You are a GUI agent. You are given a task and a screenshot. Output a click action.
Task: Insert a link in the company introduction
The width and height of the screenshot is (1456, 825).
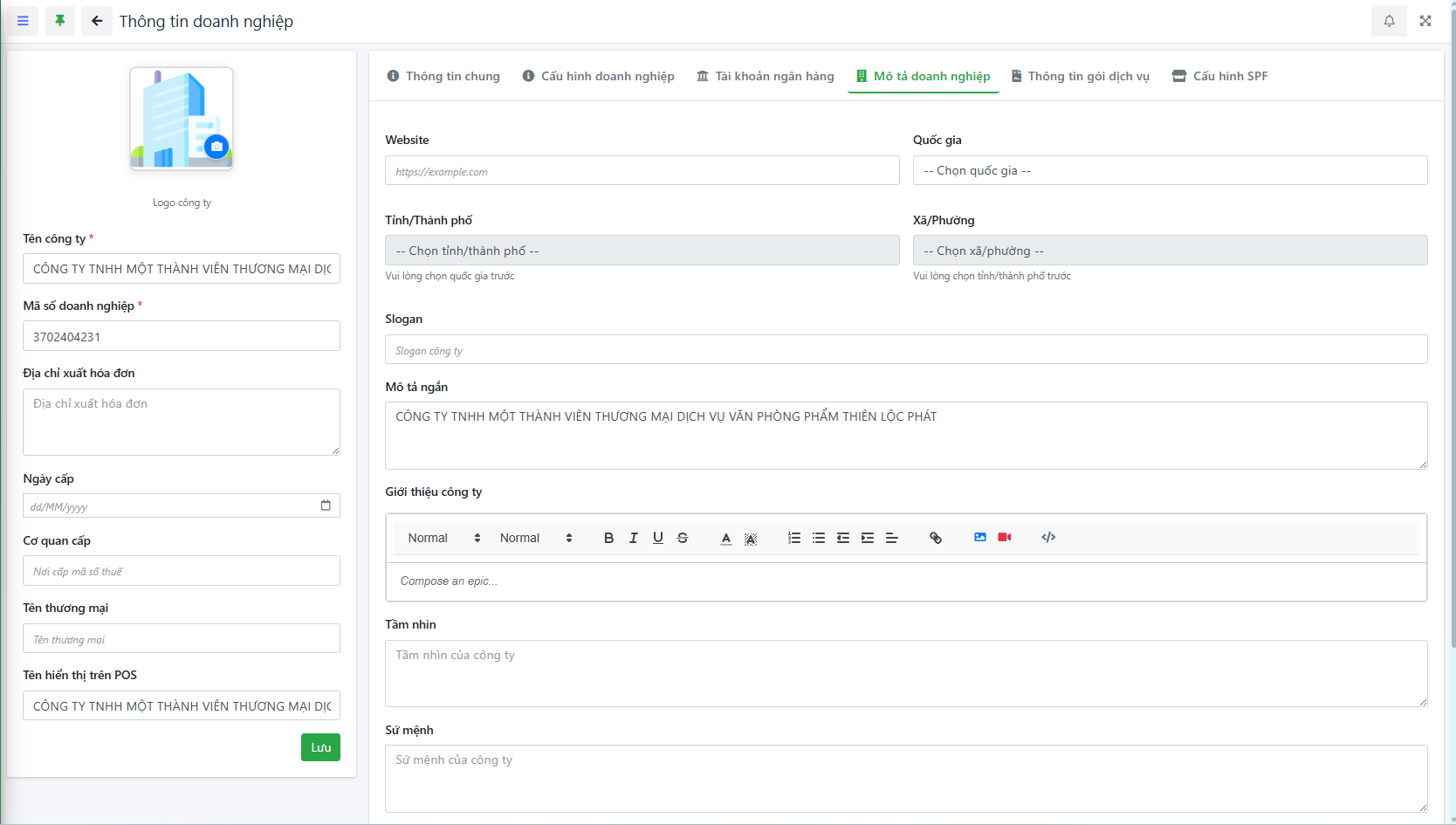[935, 538]
